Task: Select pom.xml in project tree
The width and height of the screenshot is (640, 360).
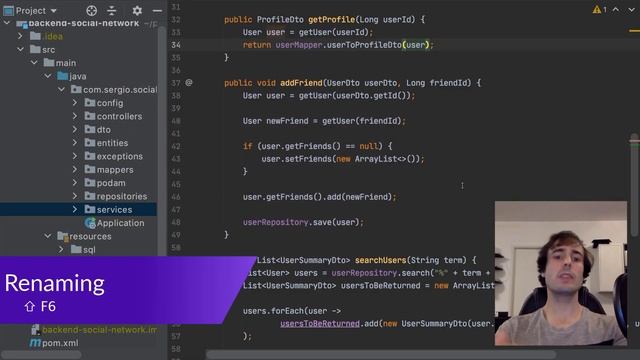Action: [60, 343]
